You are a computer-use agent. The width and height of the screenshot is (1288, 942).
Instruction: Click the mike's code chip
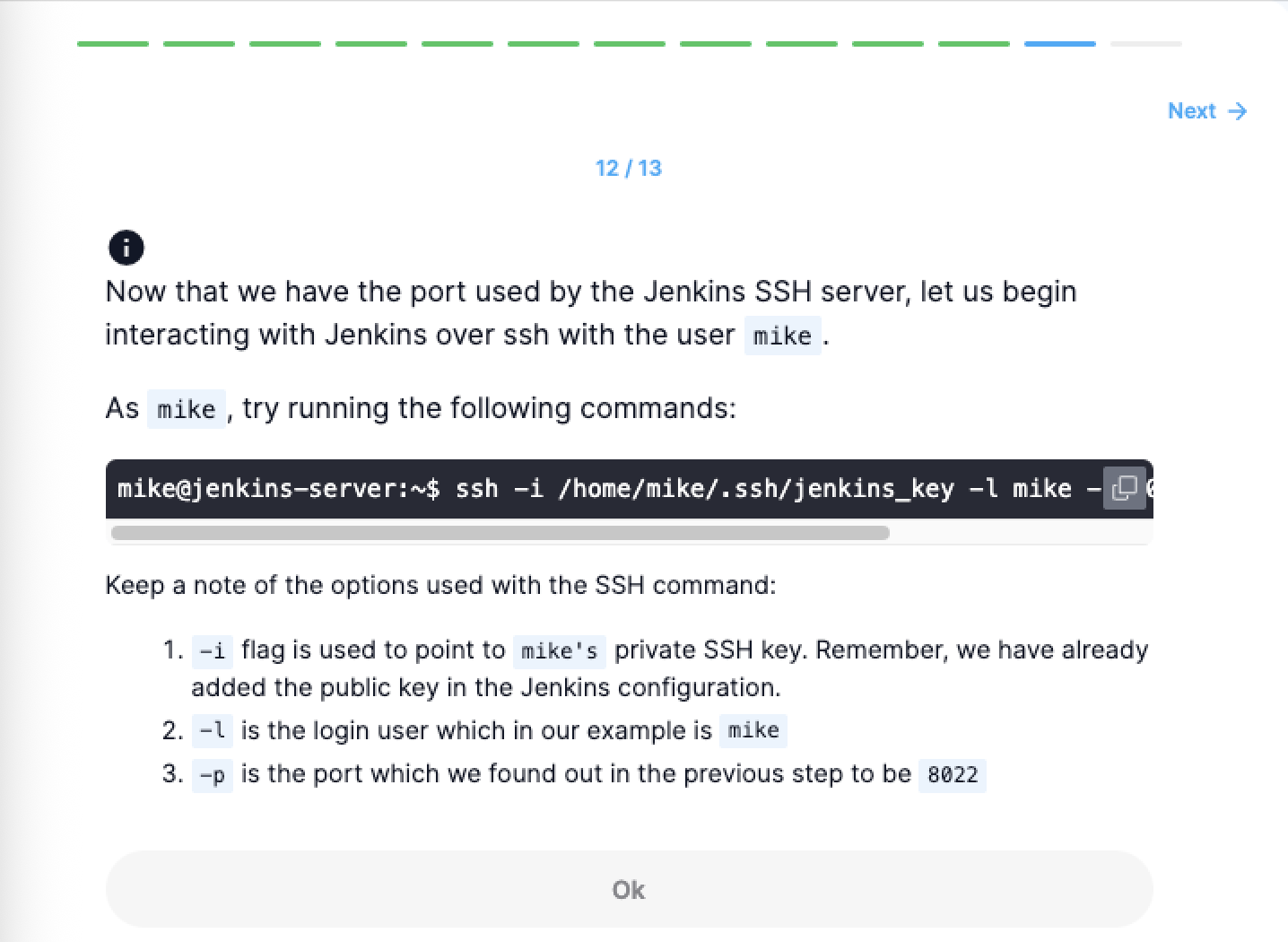pos(560,650)
